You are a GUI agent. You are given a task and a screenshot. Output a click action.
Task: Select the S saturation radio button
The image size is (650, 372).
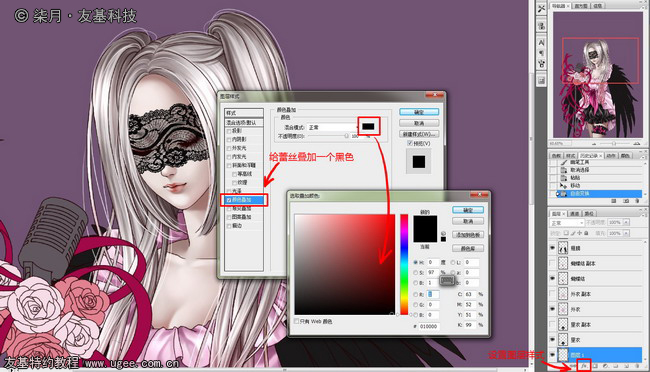[415, 272]
